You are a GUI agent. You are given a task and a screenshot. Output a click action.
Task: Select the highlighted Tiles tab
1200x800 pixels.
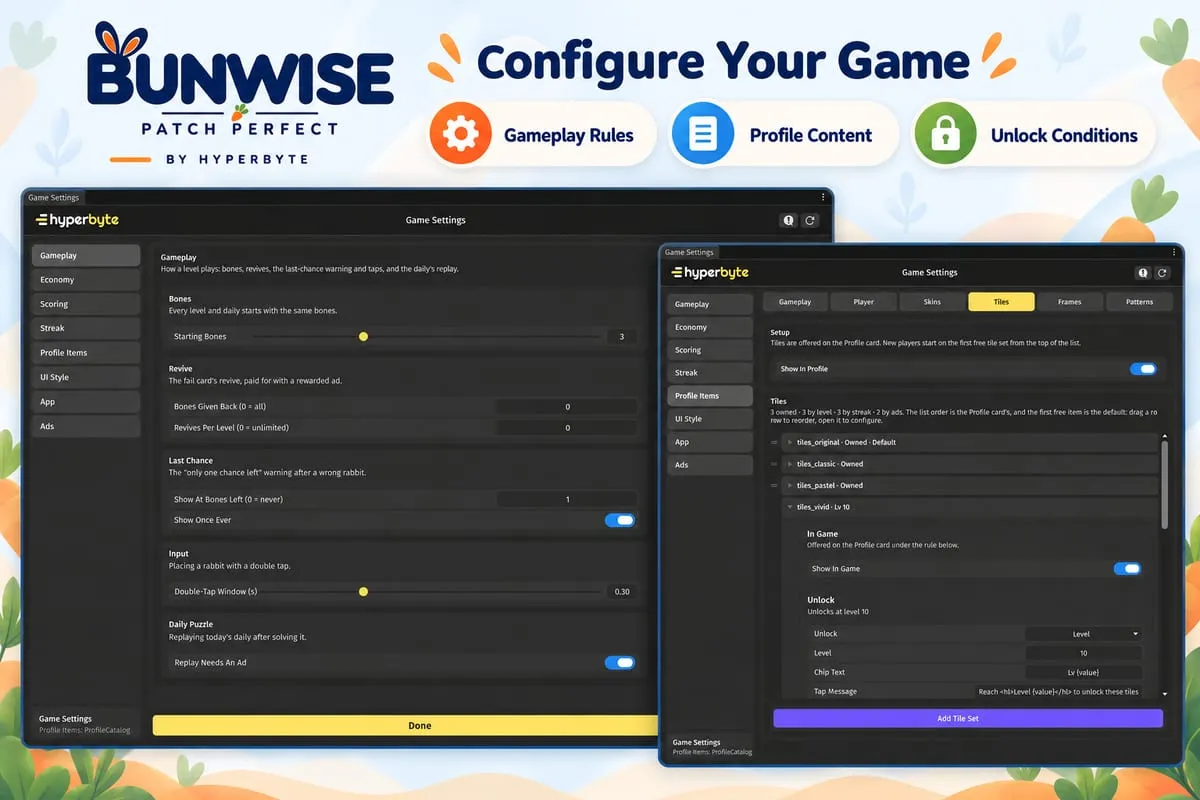pos(1001,301)
